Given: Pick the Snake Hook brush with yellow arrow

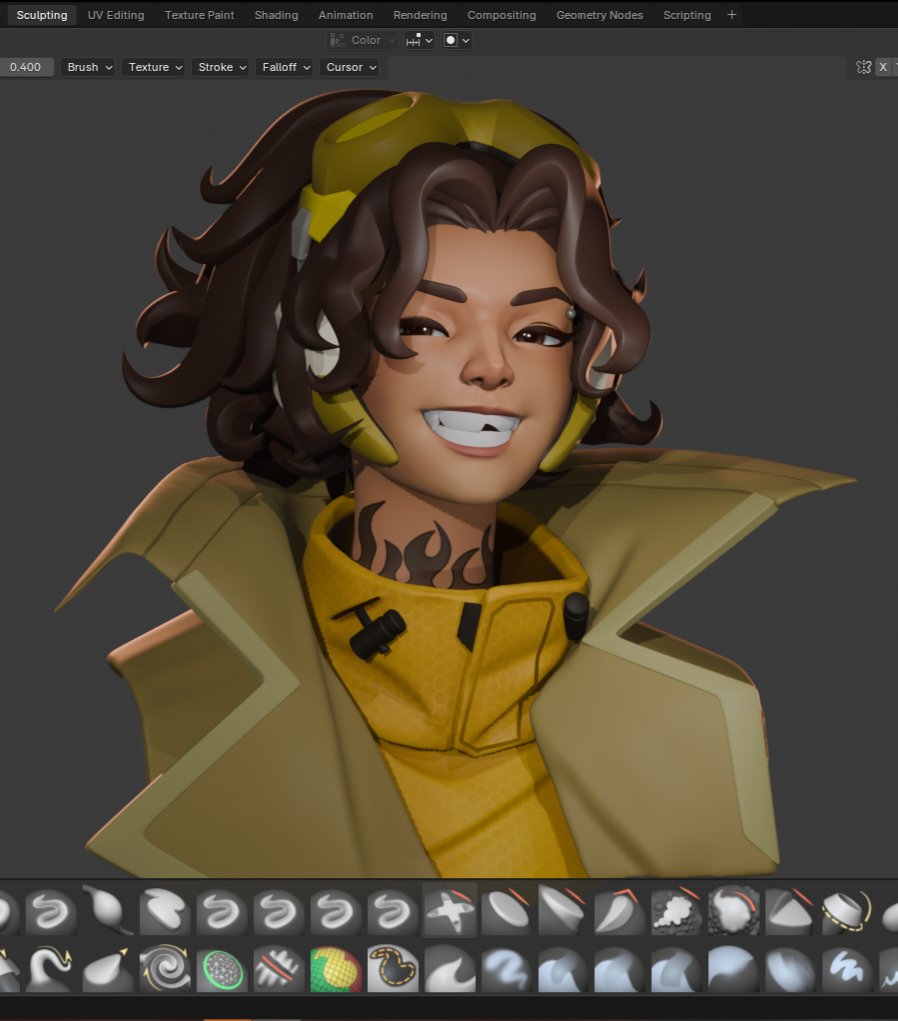Looking at the screenshot, I should pyautogui.click(x=51, y=968).
